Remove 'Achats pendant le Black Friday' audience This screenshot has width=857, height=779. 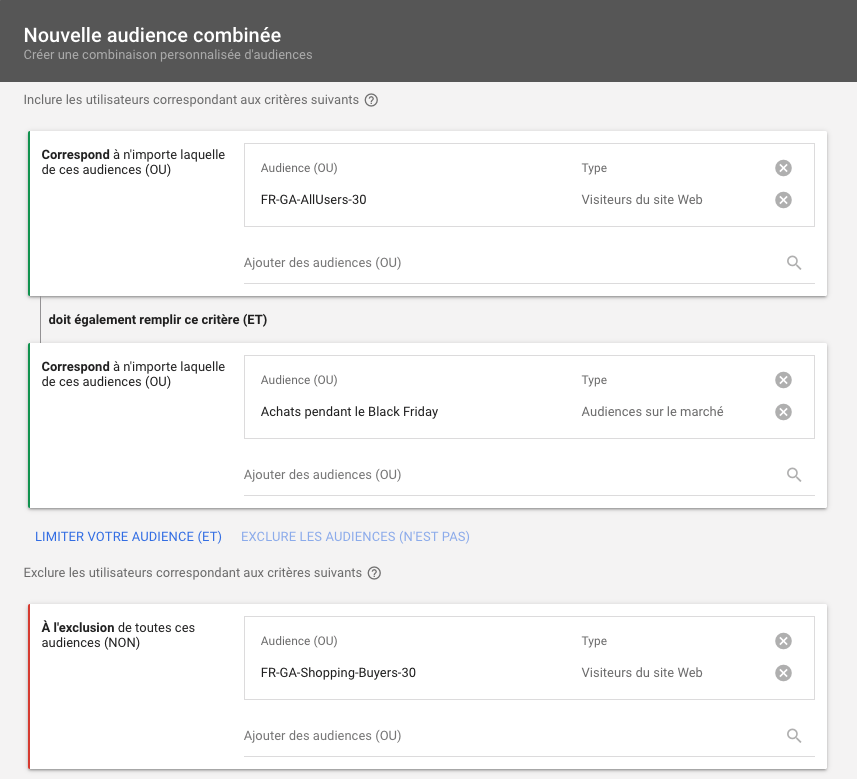tap(783, 412)
